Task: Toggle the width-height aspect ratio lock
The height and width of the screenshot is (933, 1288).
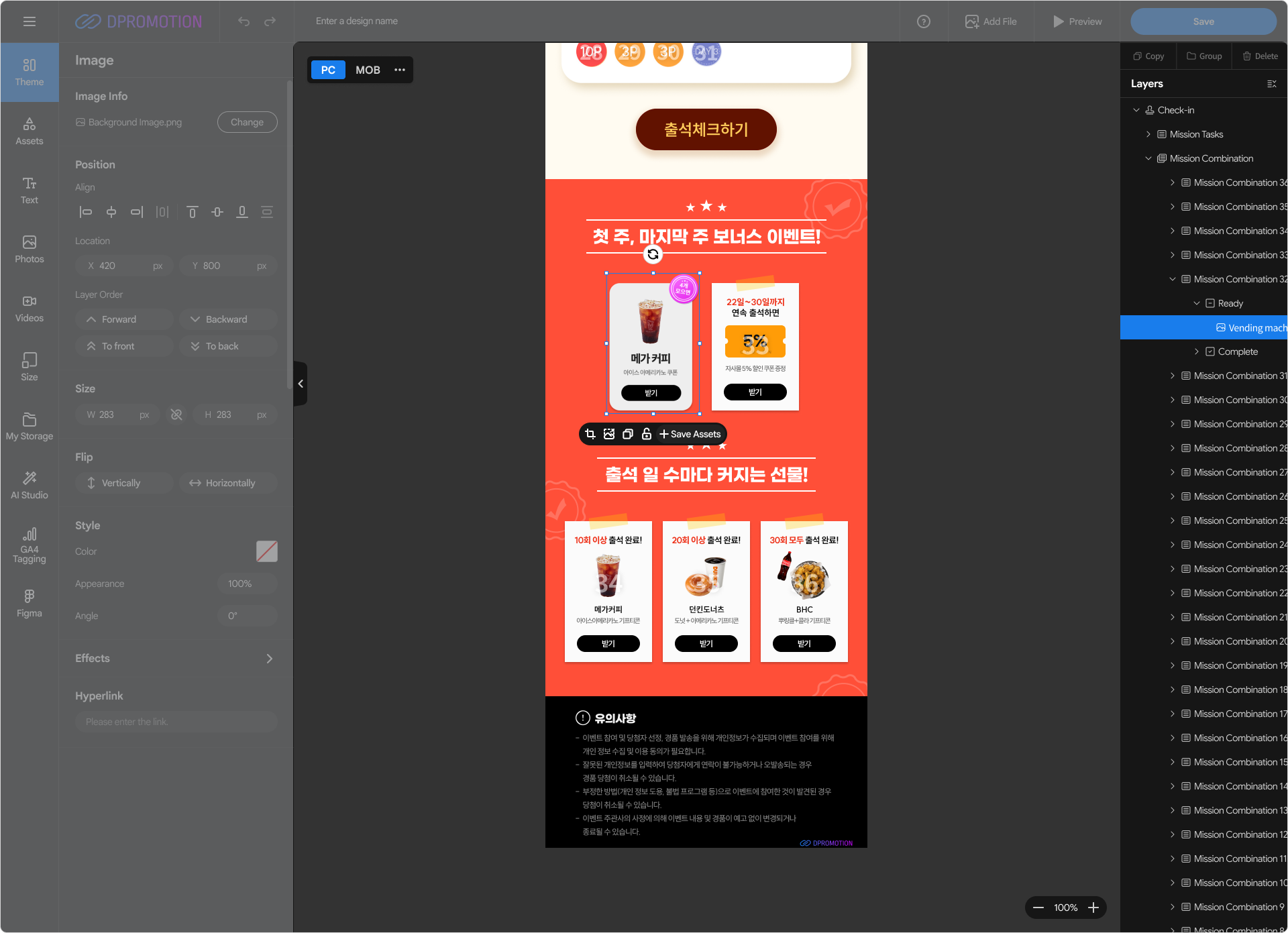Action: tap(176, 415)
